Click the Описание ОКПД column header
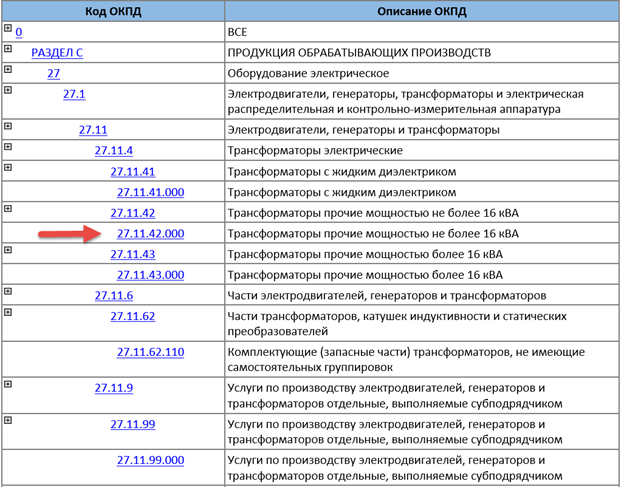The image size is (624, 487). (422, 11)
